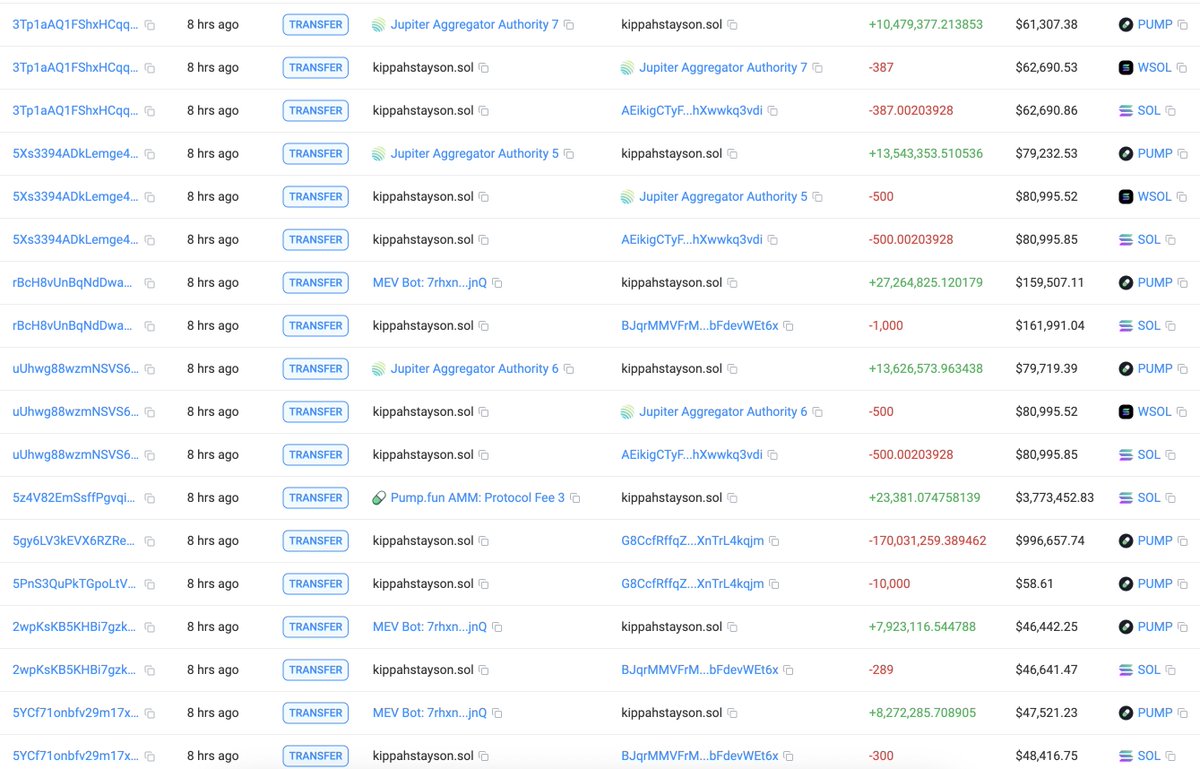Click the TRANSFER badge in the +10,479,377.213853 row
The image size is (1200, 769).
tap(316, 25)
